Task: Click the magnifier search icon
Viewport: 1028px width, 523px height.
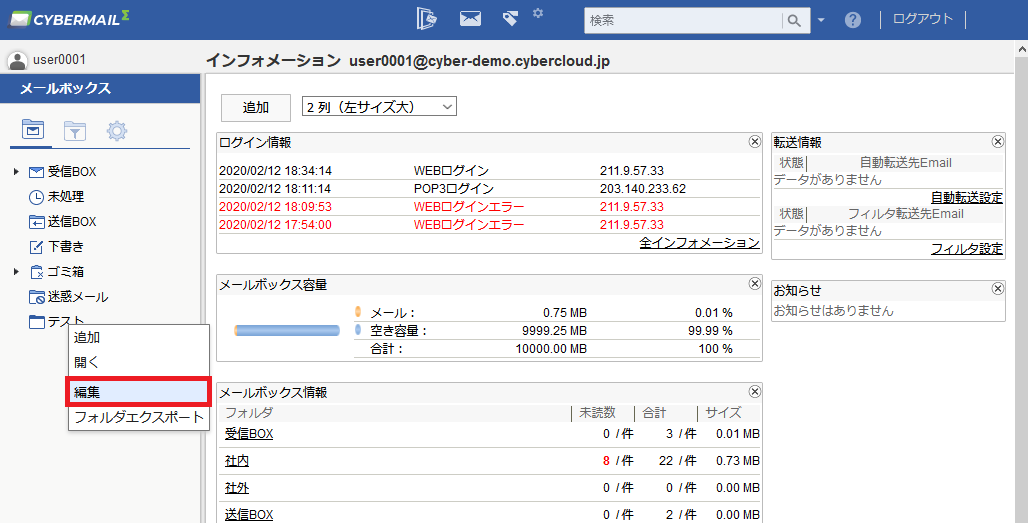Action: pyautogui.click(x=794, y=21)
